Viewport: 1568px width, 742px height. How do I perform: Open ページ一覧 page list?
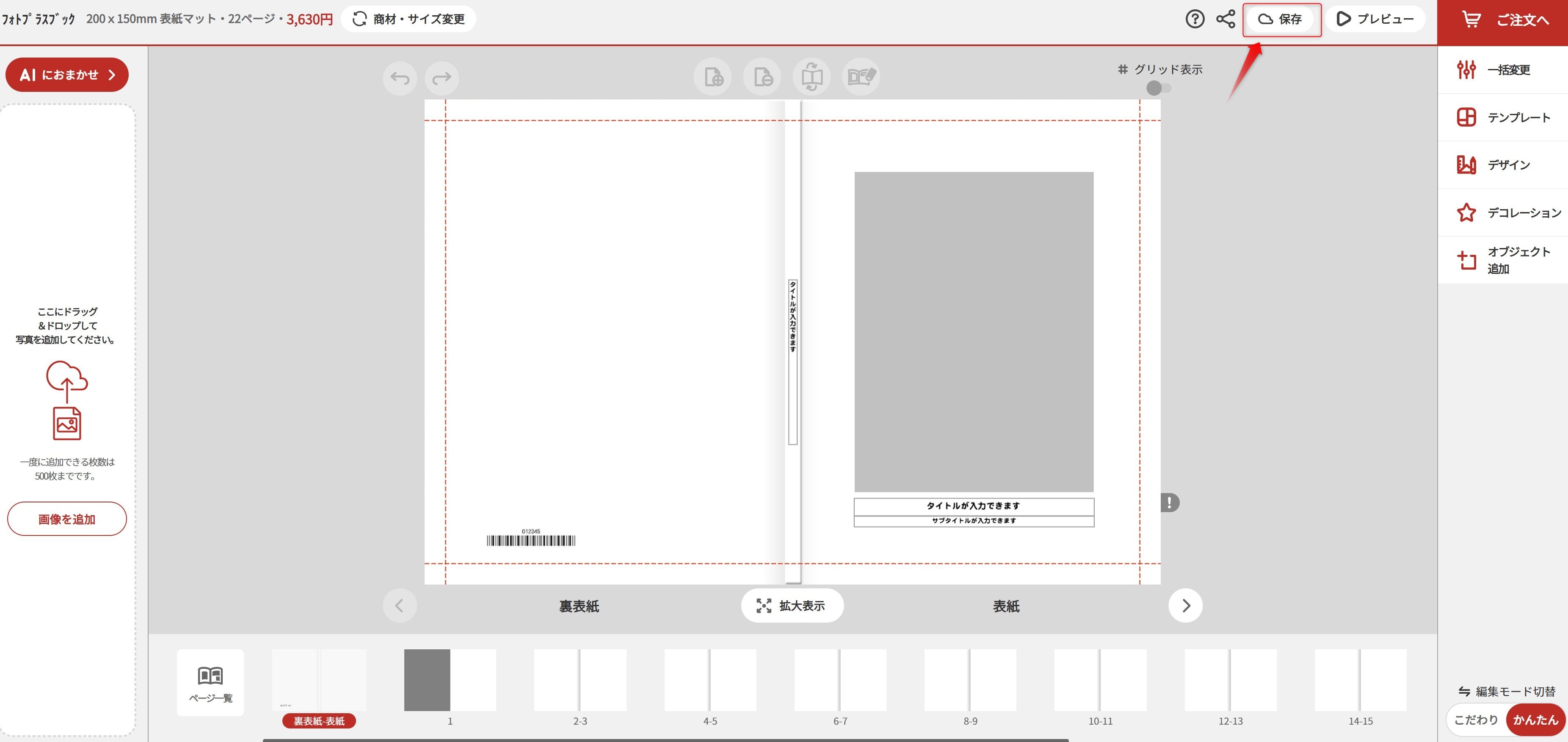click(211, 682)
